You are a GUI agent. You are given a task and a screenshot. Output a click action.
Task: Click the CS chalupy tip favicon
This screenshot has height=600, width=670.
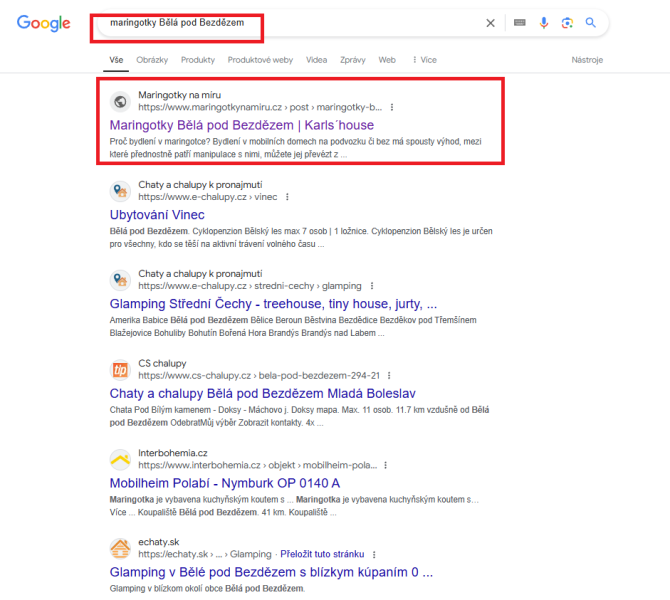pyautogui.click(x=120, y=370)
